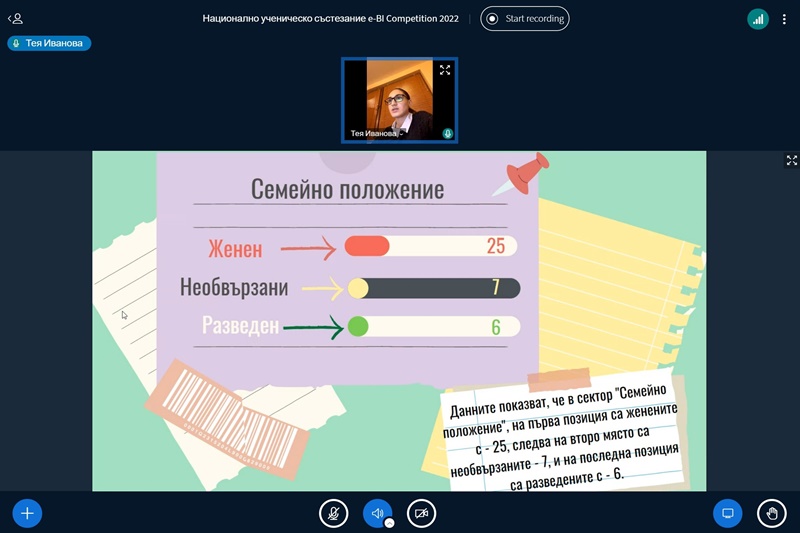The image size is (800, 533).
Task: Toggle microphone mute
Action: (334, 513)
